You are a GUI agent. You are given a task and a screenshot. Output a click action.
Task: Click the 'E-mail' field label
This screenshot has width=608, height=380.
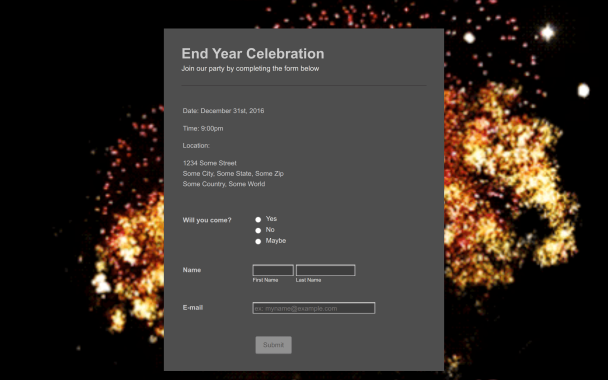point(193,307)
